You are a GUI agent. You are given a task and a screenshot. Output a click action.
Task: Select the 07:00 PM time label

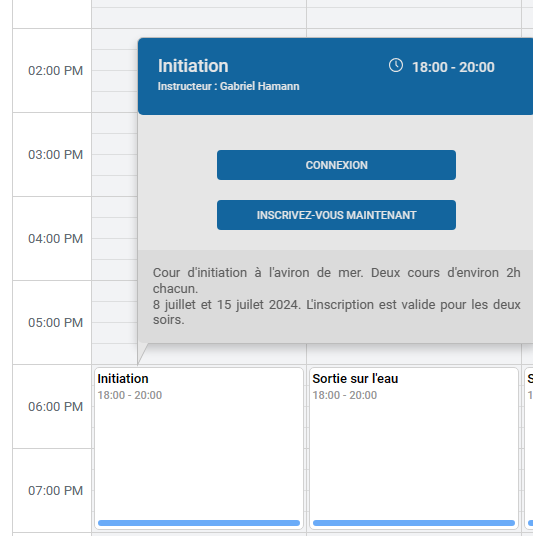(x=55, y=491)
